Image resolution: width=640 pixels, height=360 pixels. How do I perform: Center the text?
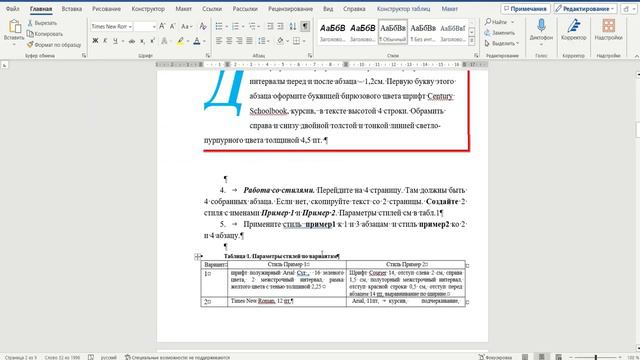click(x=229, y=41)
